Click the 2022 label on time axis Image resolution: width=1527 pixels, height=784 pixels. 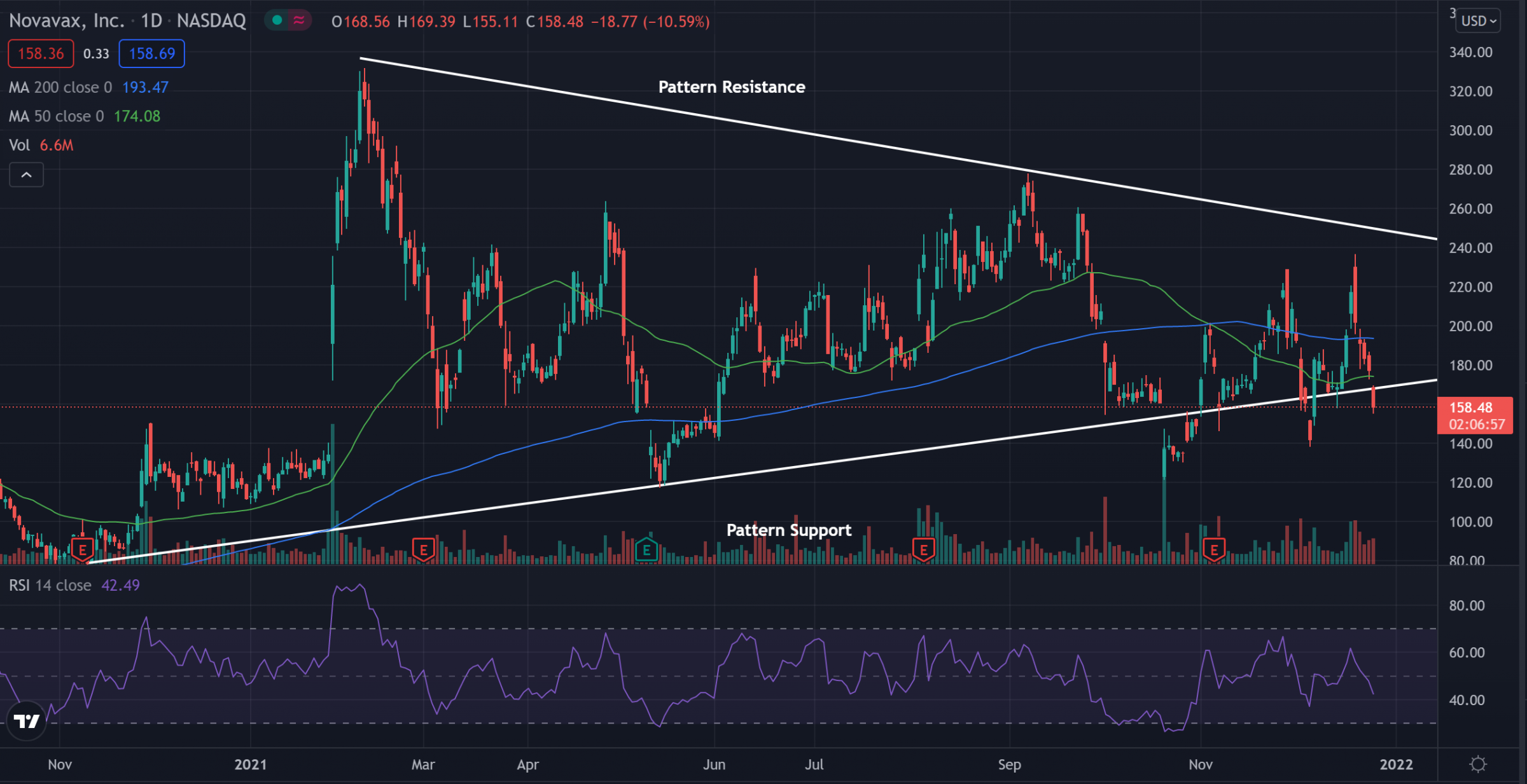click(1396, 764)
